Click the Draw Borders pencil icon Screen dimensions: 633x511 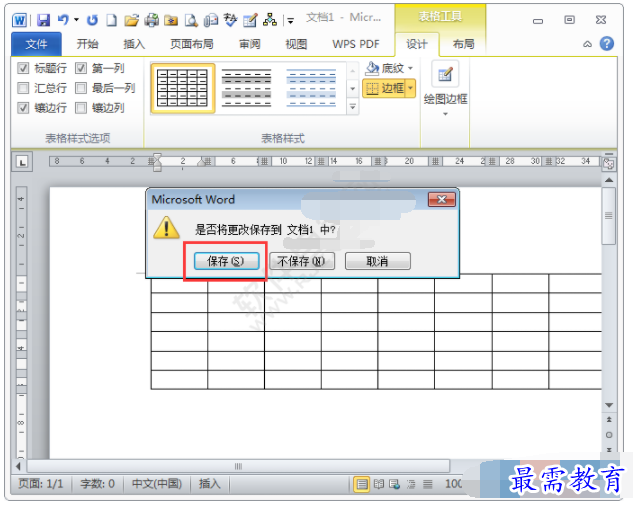445,74
